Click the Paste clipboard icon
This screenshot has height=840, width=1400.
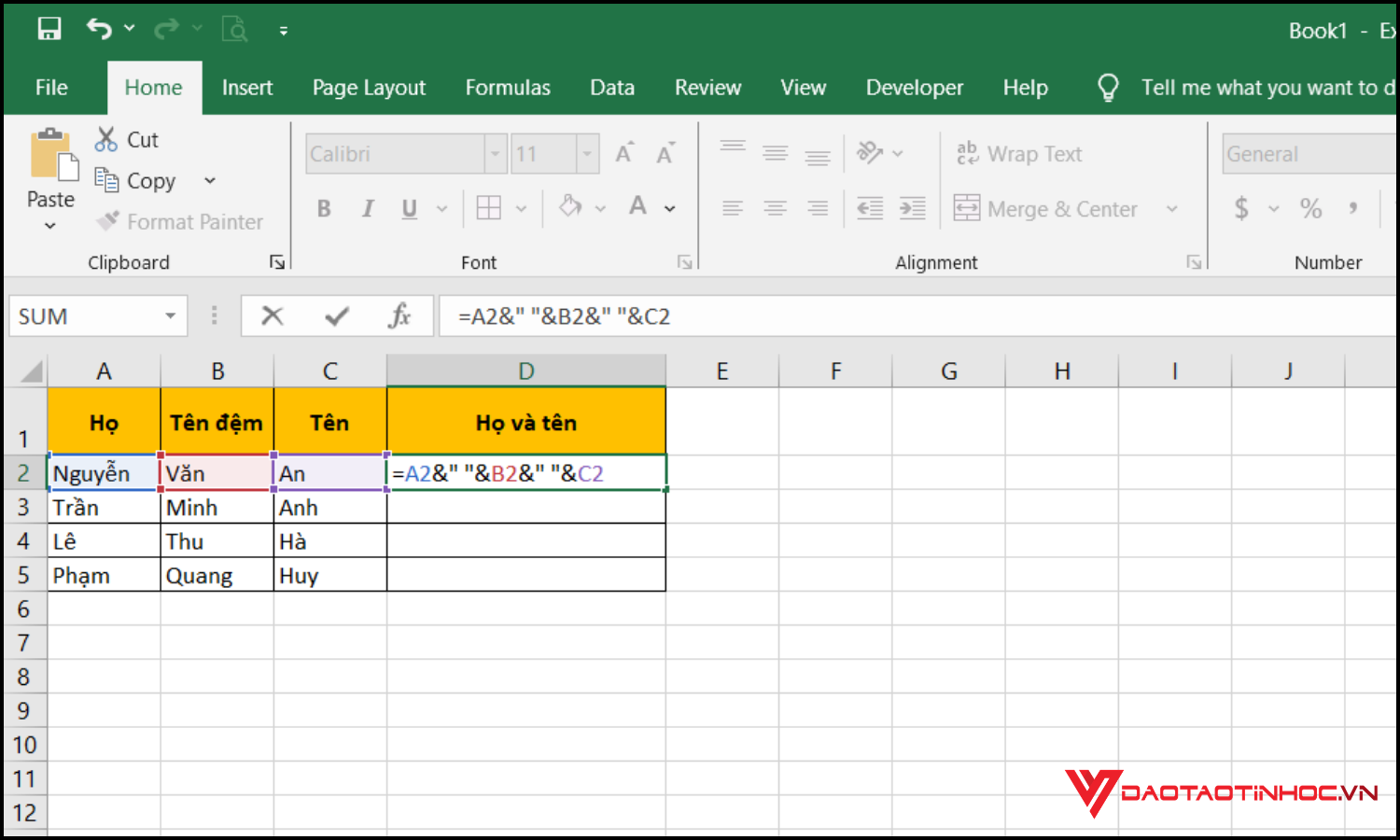coord(51,157)
